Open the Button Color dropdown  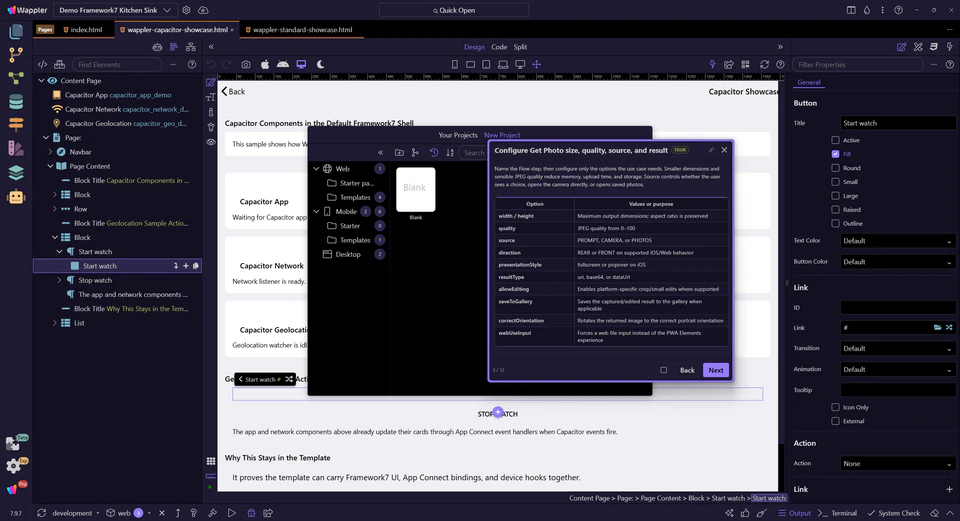pos(897,261)
